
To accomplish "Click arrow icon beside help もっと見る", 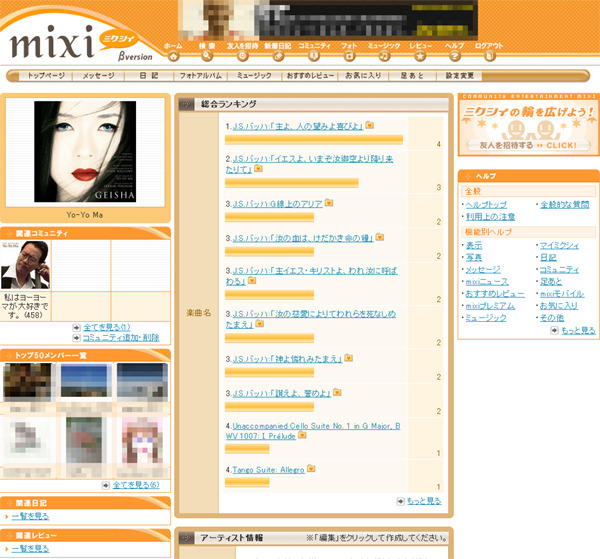I will [x=554, y=330].
